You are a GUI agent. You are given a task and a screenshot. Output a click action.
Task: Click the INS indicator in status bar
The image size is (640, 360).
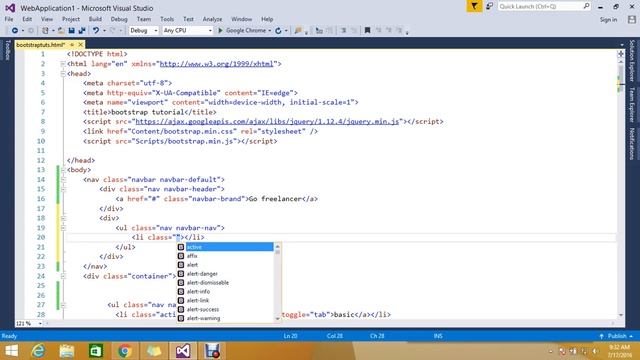pyautogui.click(x=438, y=336)
